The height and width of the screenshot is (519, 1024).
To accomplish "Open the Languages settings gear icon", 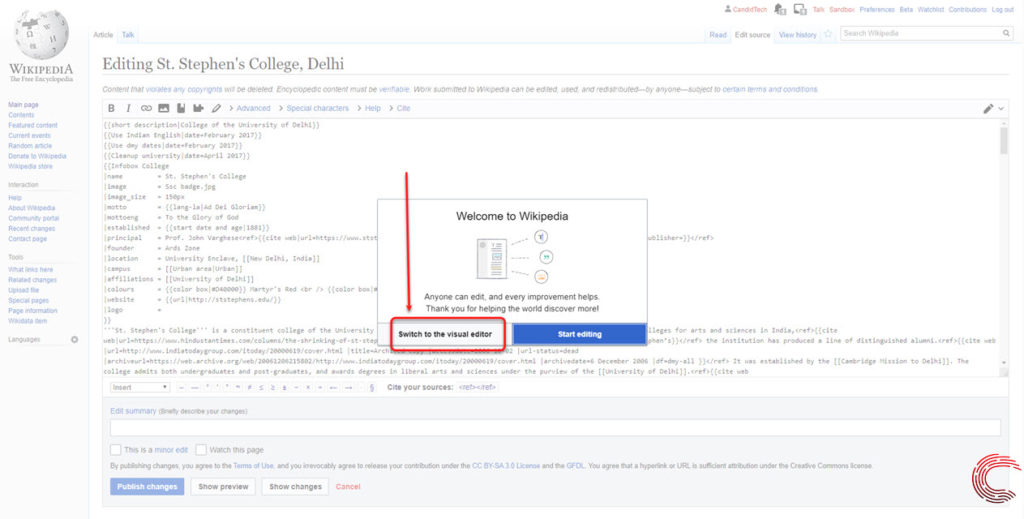I will click(74, 339).
